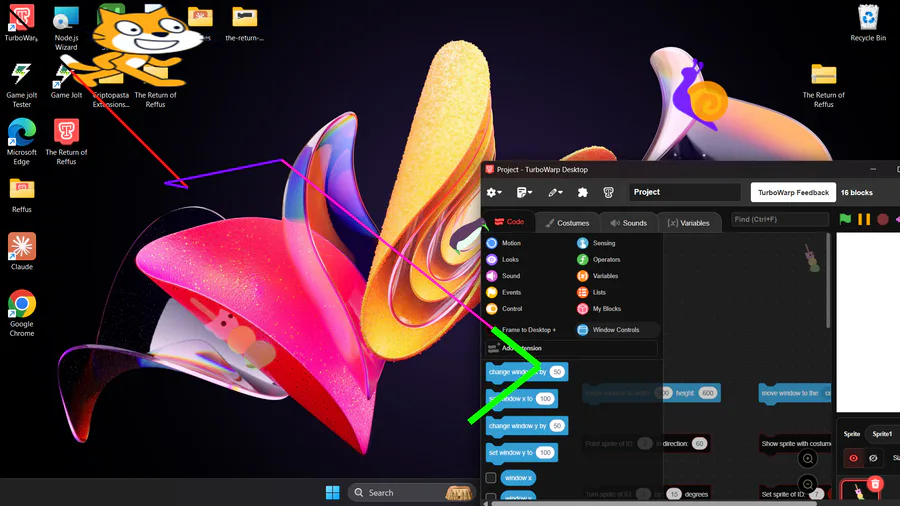This screenshot has height=506, width=900.
Task: Open The Return of Reffus TurboWarp shortcut
Action: coord(66,142)
